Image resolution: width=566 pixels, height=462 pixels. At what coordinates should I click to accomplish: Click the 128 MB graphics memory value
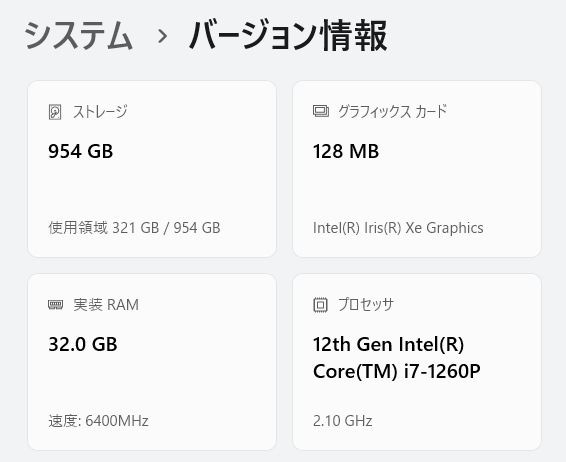346,151
